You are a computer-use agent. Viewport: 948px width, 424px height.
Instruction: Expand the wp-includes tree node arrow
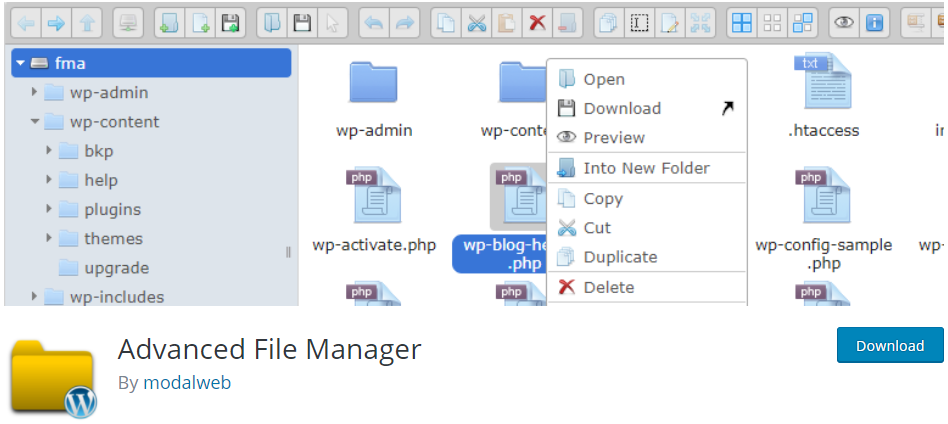[x=34, y=296]
